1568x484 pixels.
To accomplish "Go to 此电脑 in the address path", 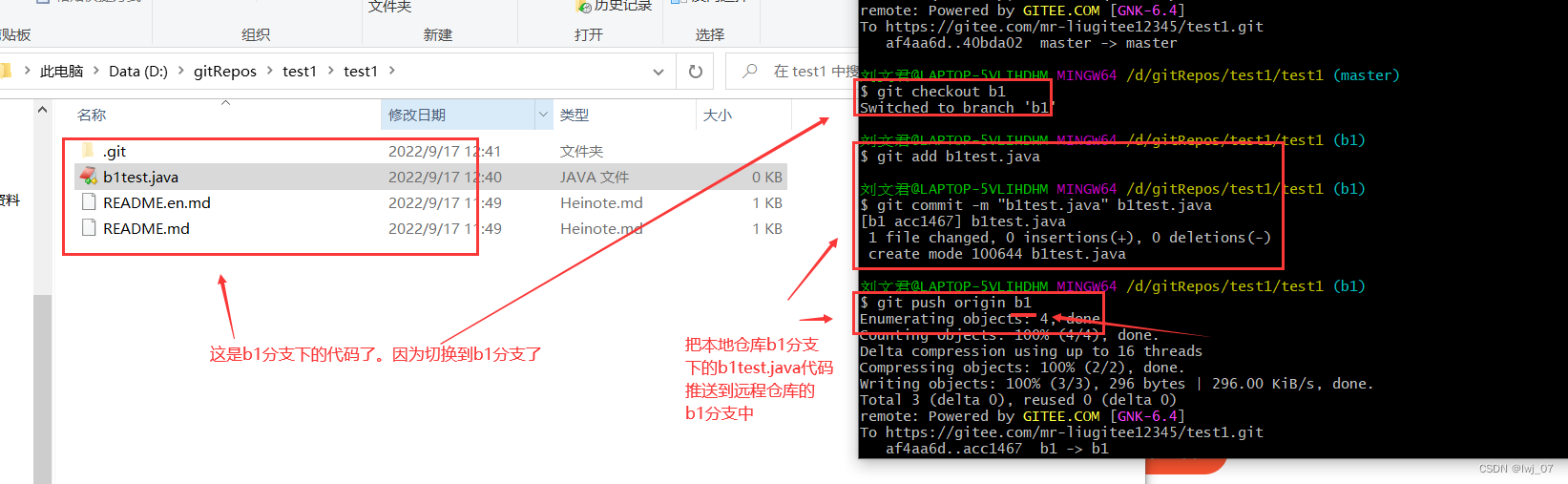I will 62,71.
